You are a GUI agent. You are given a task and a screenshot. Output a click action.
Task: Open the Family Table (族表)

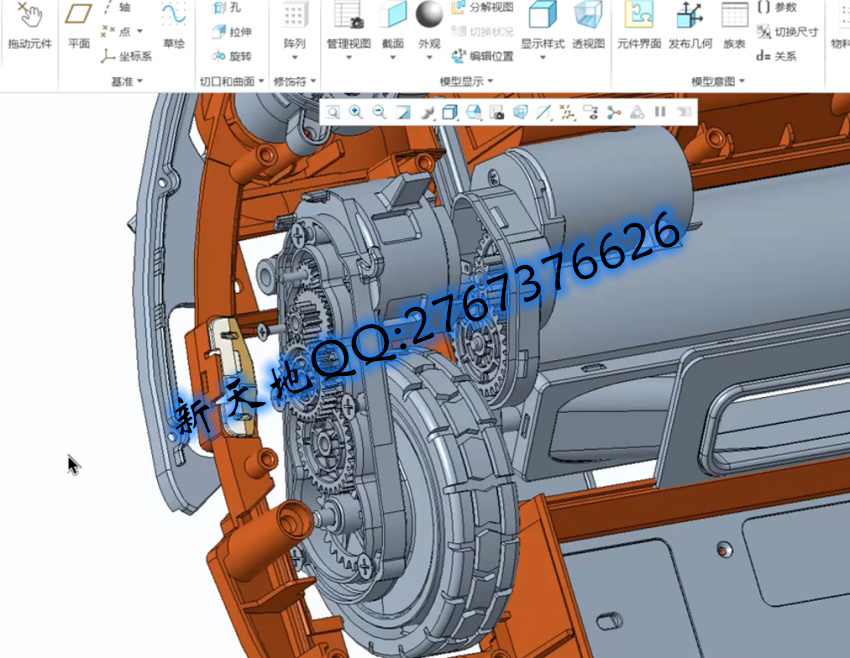tap(734, 27)
